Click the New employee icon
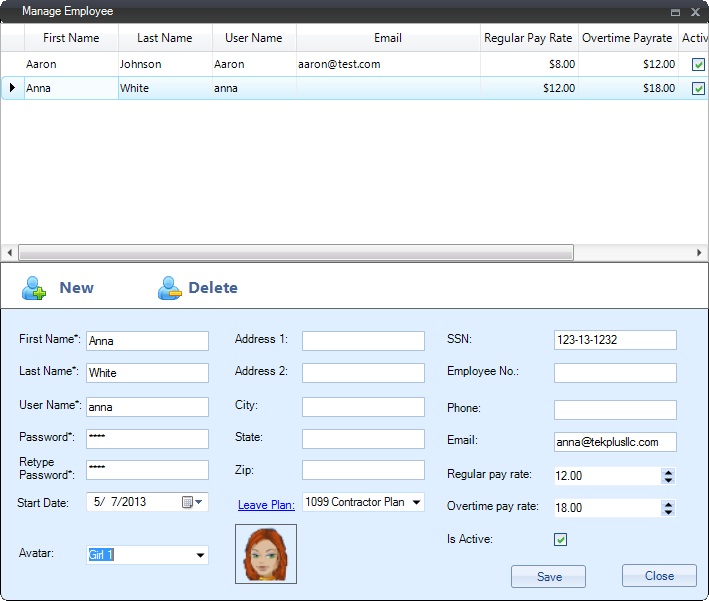 click(35, 288)
